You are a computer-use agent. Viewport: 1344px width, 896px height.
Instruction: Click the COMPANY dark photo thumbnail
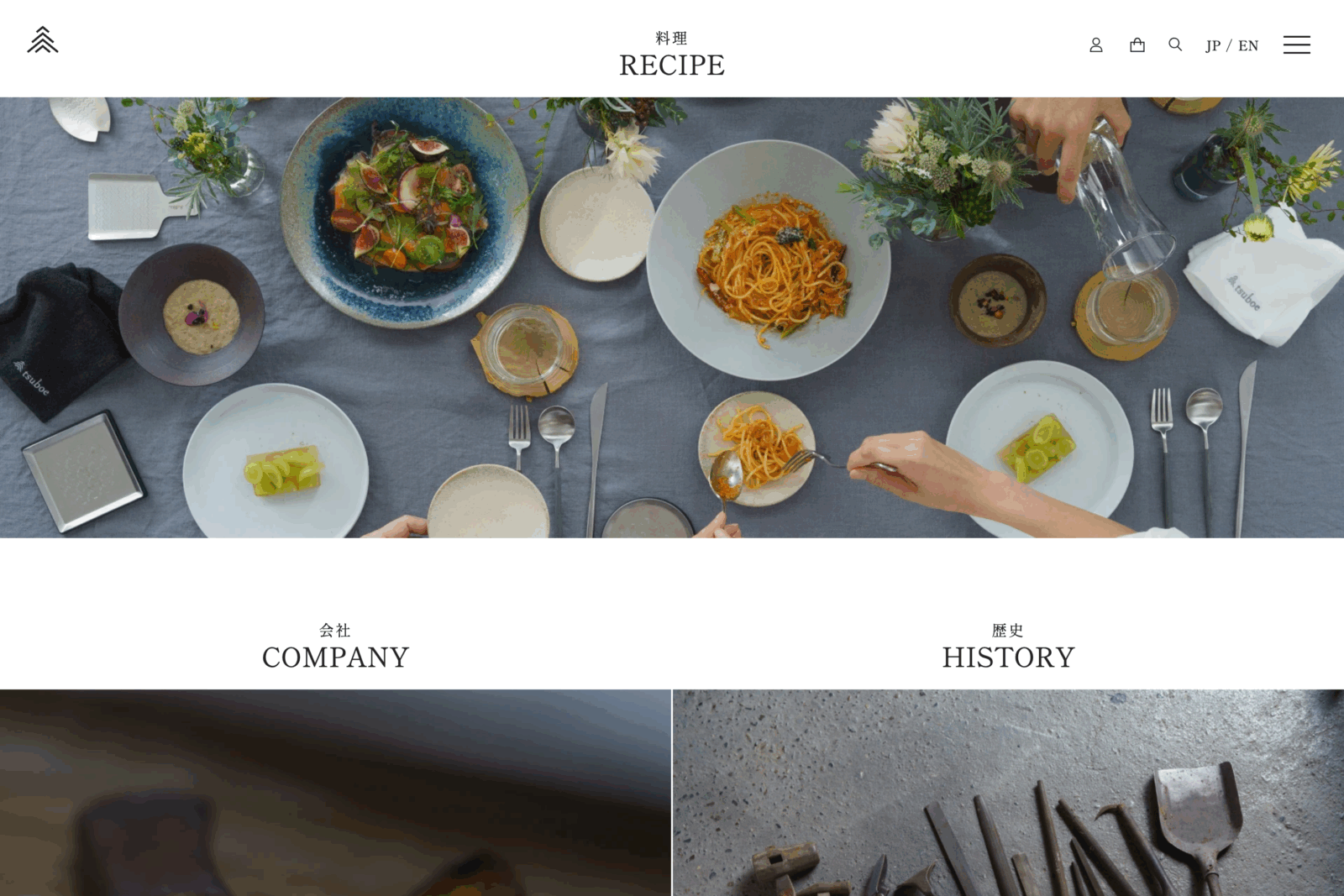[335, 793]
